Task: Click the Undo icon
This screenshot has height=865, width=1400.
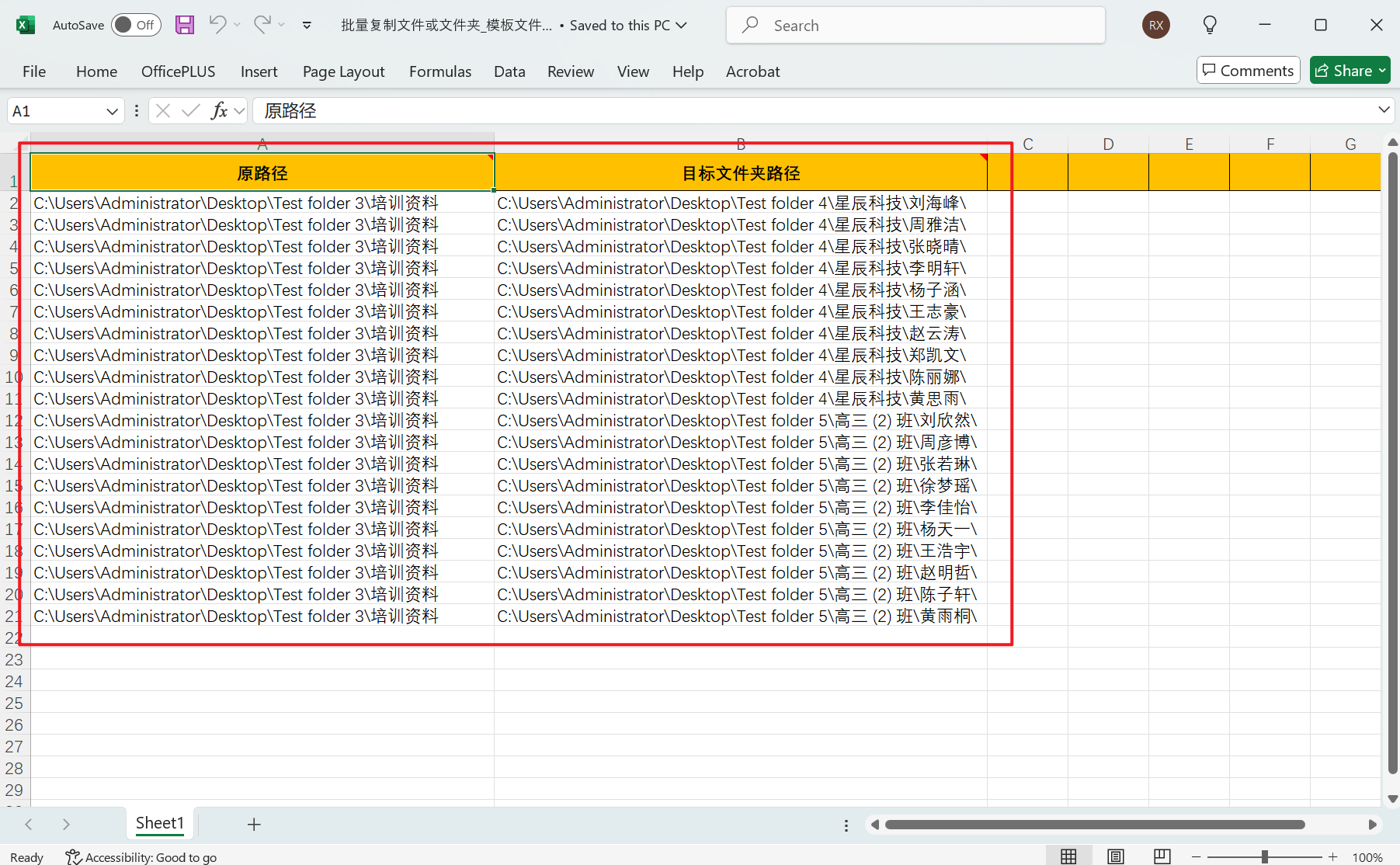Action: tap(218, 24)
